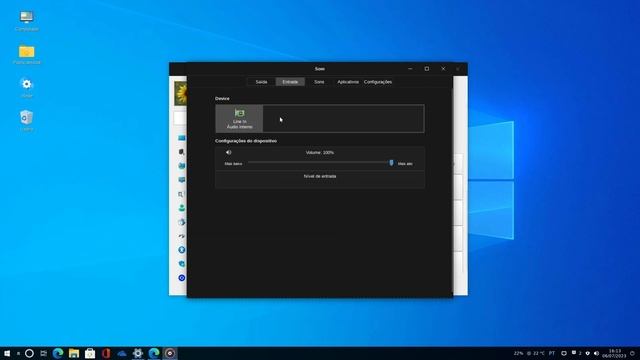
Task: Open the OneDrive cloud taskbar icon
Action: [x=122, y=353]
